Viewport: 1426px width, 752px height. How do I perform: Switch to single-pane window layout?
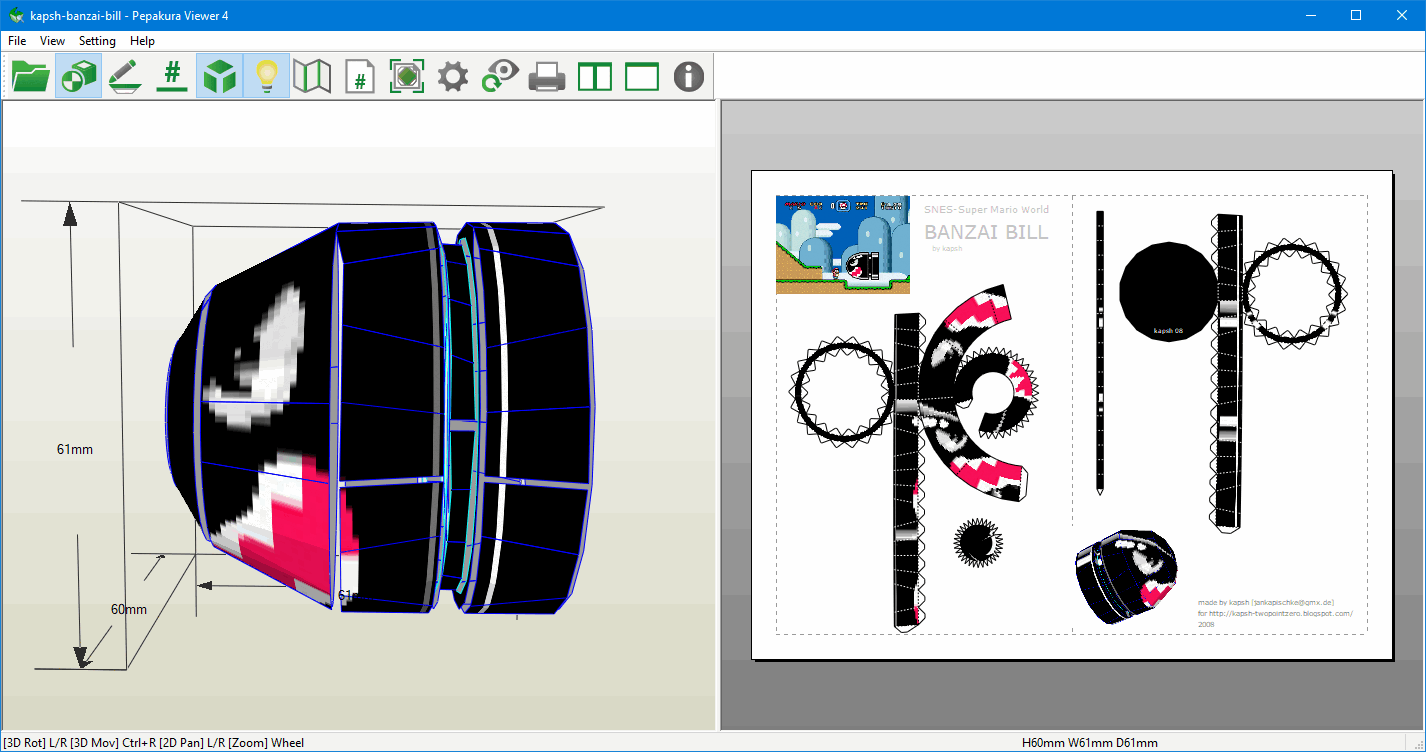pyautogui.click(x=641, y=76)
